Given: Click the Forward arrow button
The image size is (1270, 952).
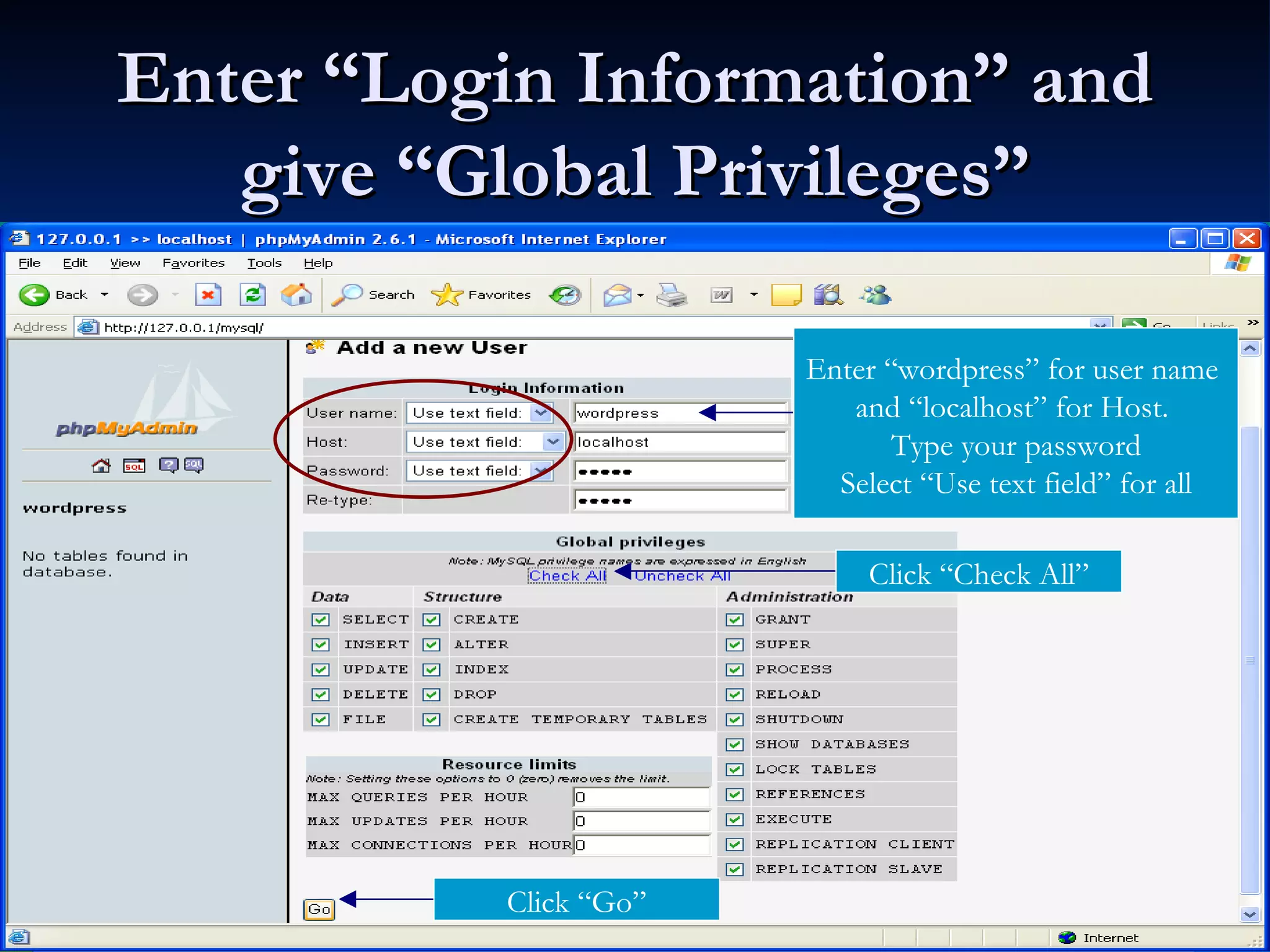Looking at the screenshot, I should (142, 295).
